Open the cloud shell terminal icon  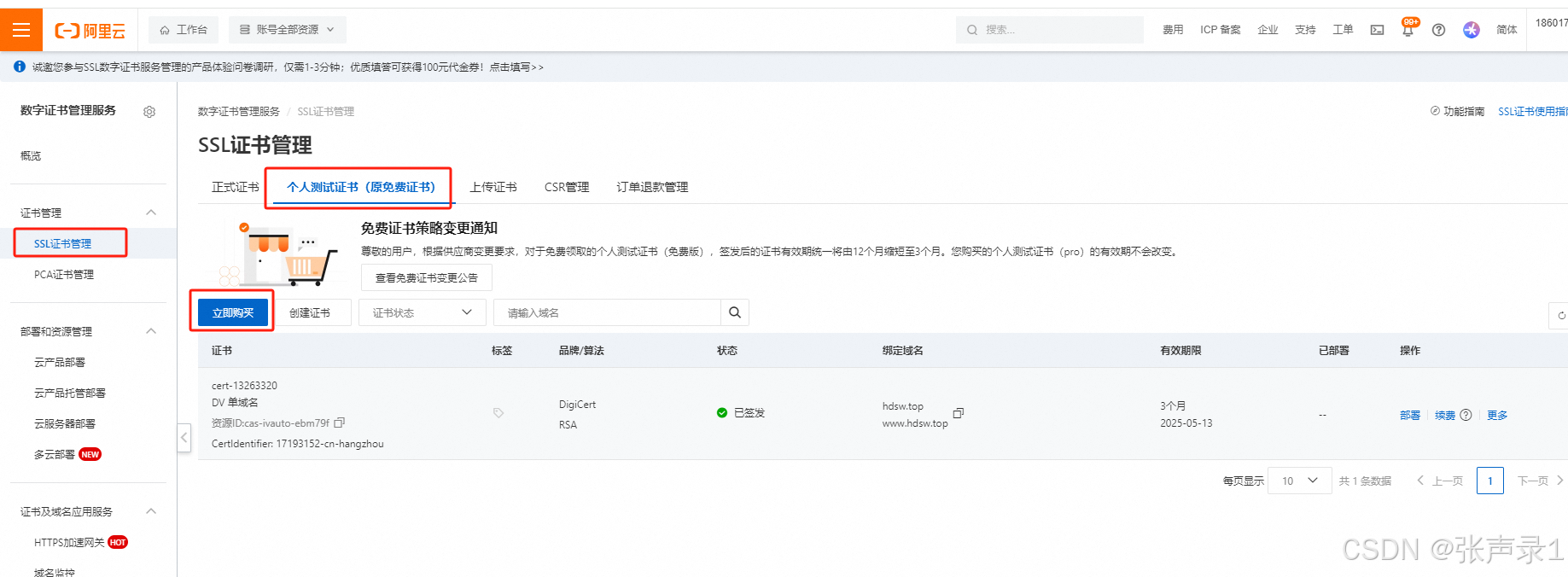click(1377, 30)
